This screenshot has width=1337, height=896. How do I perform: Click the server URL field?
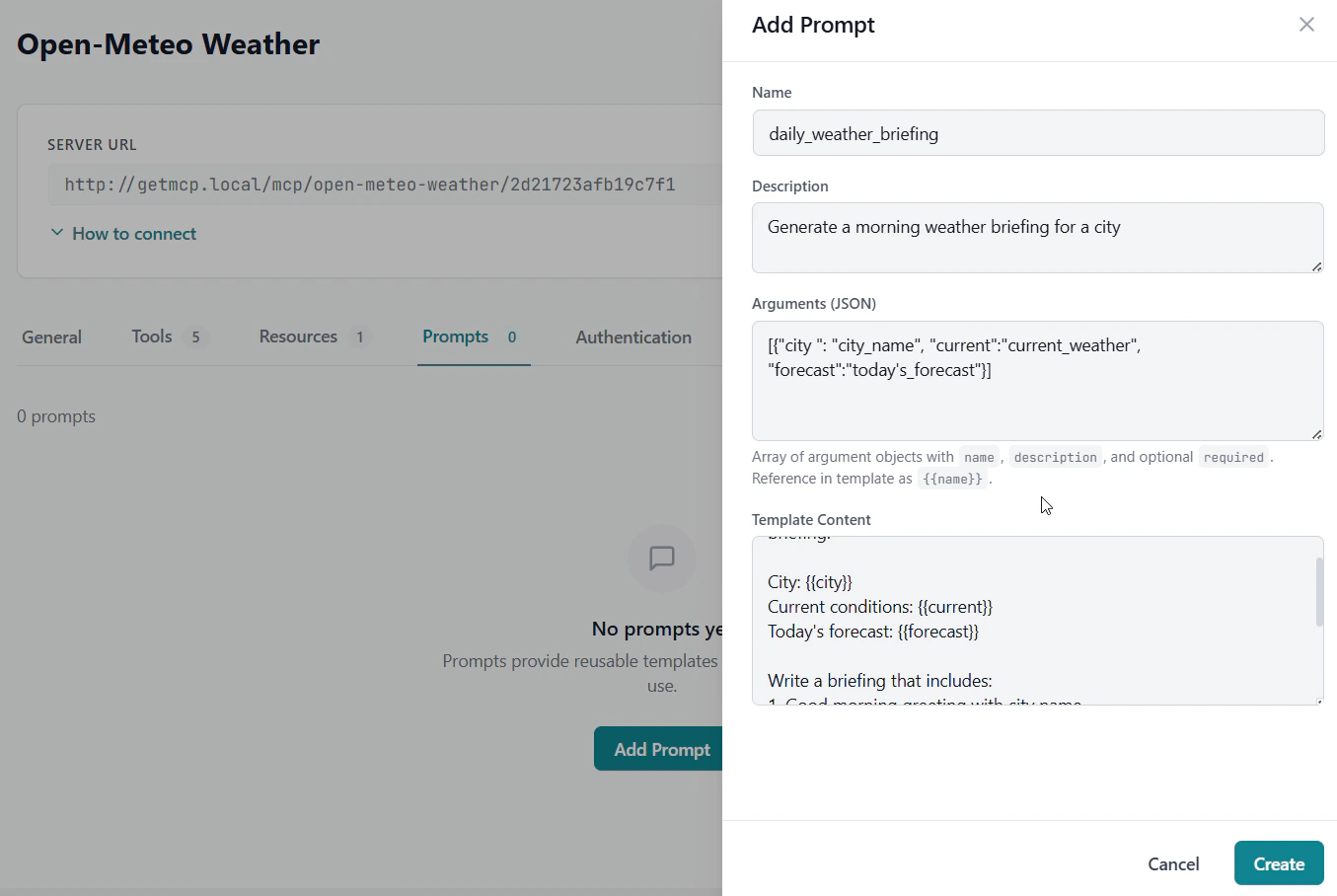385,185
